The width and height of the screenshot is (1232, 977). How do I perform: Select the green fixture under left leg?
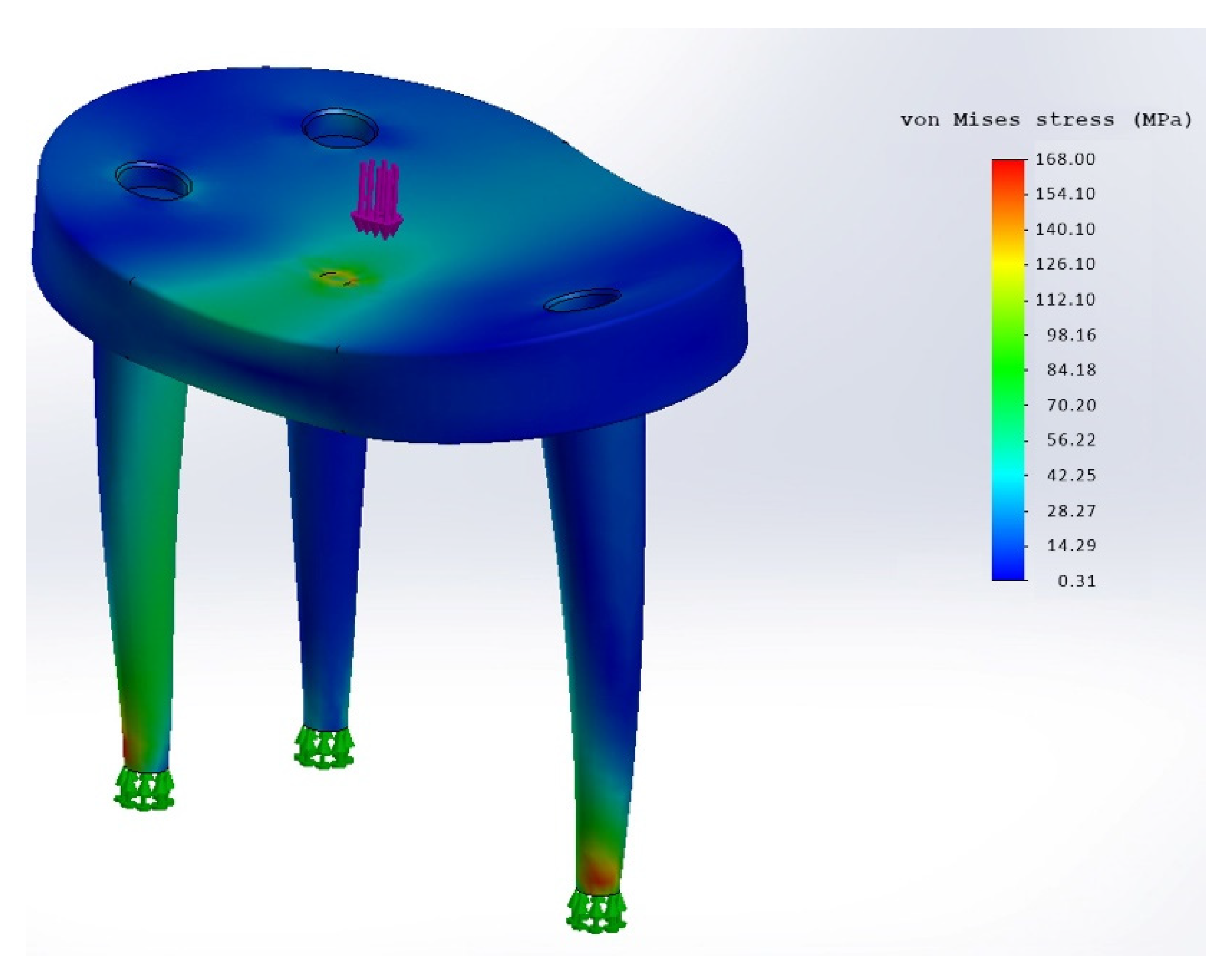click(x=144, y=789)
